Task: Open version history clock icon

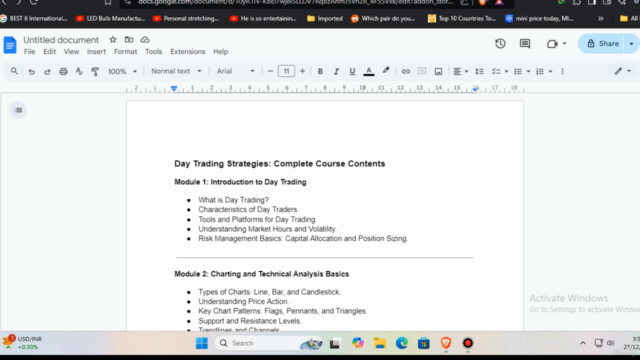Action: [x=500, y=44]
